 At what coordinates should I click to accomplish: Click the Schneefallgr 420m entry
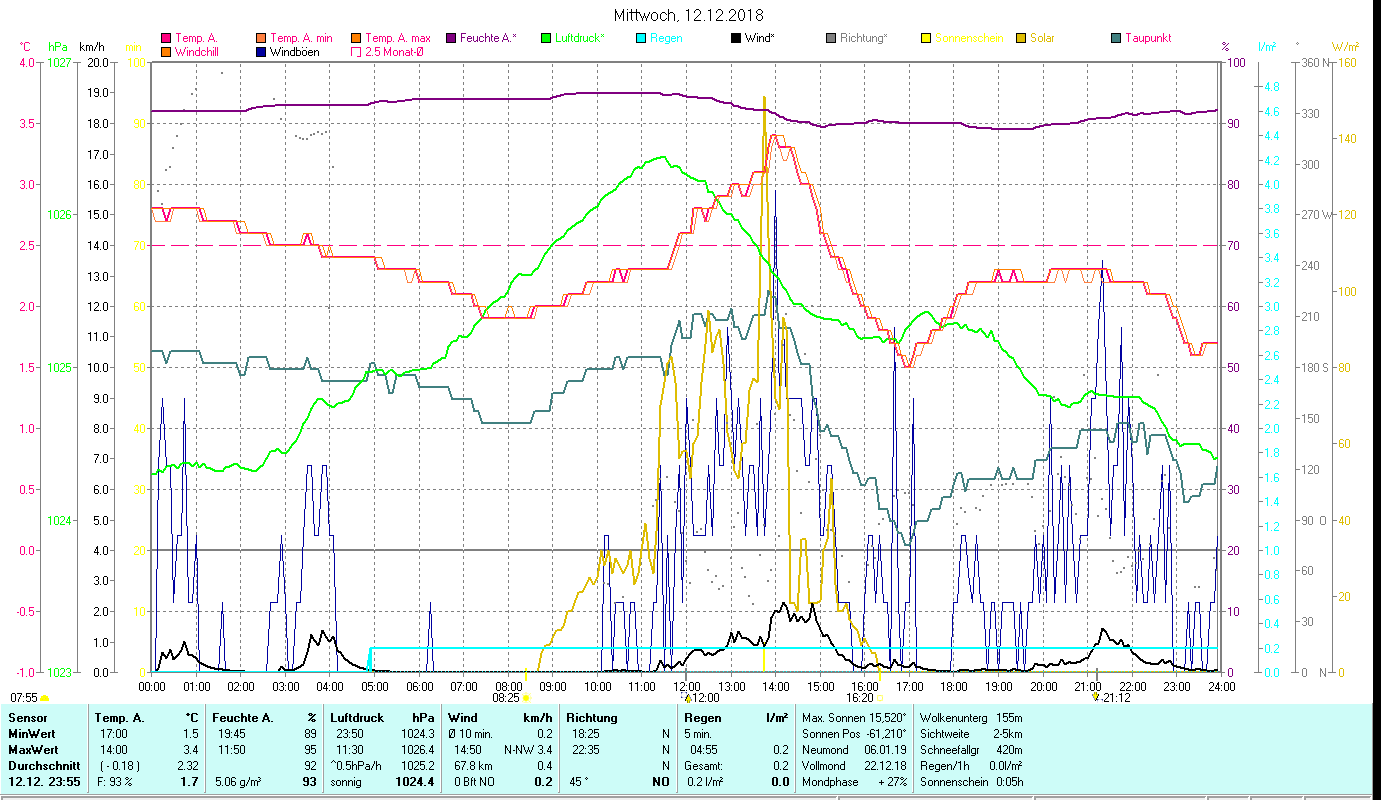970,750
